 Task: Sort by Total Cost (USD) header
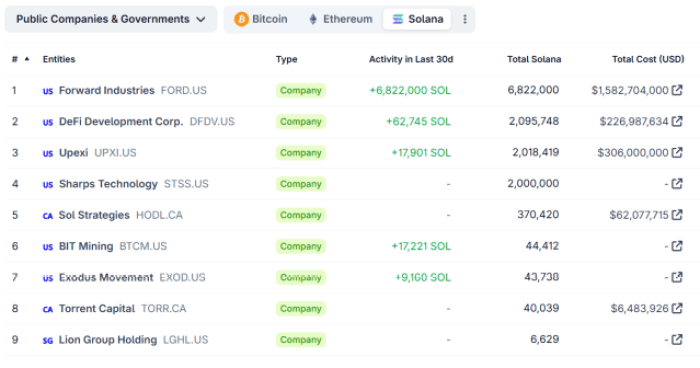(648, 59)
